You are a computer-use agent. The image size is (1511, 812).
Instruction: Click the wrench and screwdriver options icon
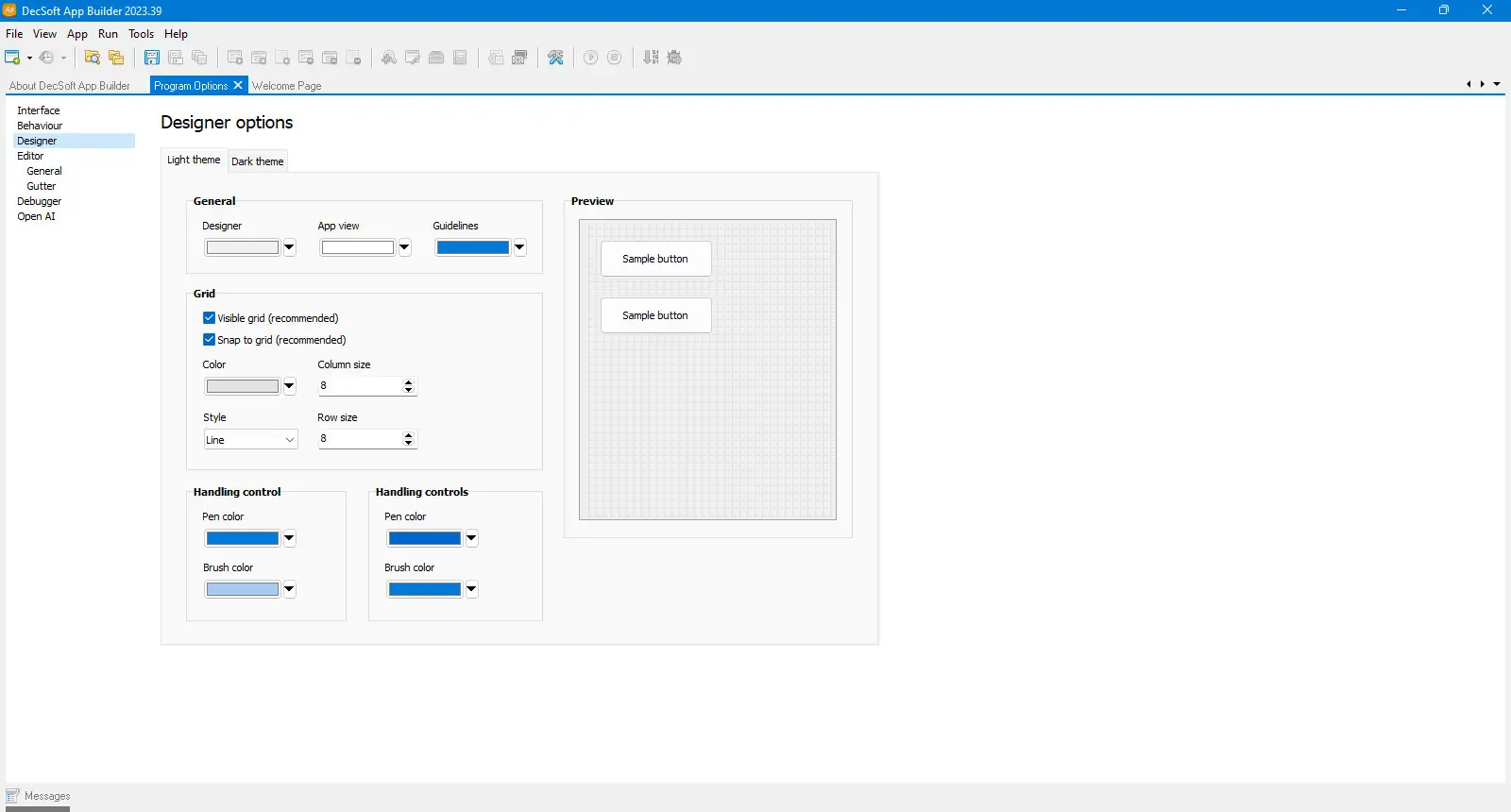(555, 58)
